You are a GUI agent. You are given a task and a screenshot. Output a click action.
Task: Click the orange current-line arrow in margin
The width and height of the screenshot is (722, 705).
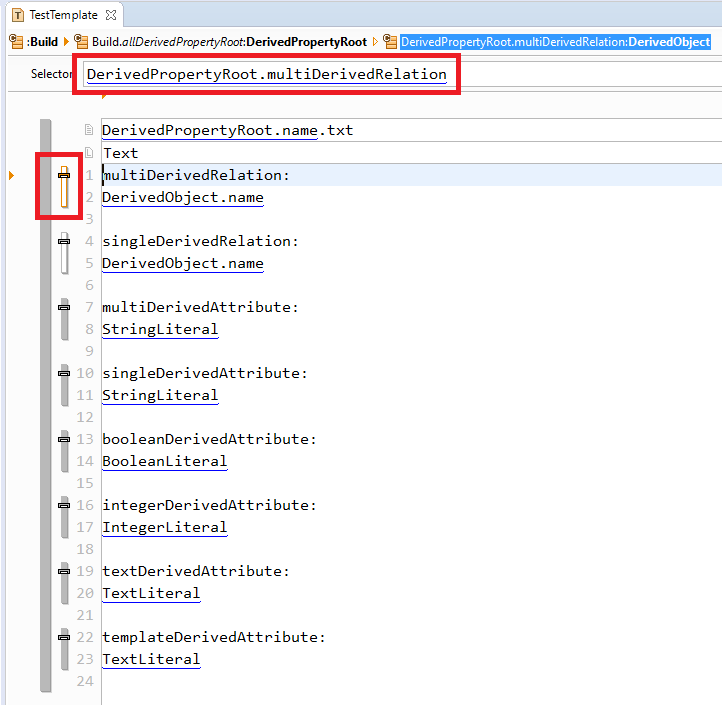pos(12,176)
